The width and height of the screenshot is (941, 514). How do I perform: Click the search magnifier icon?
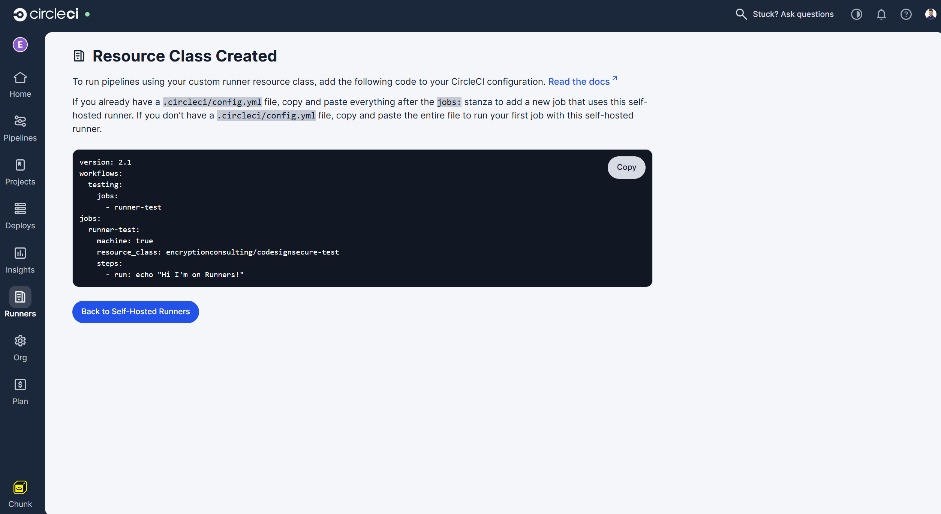point(741,14)
